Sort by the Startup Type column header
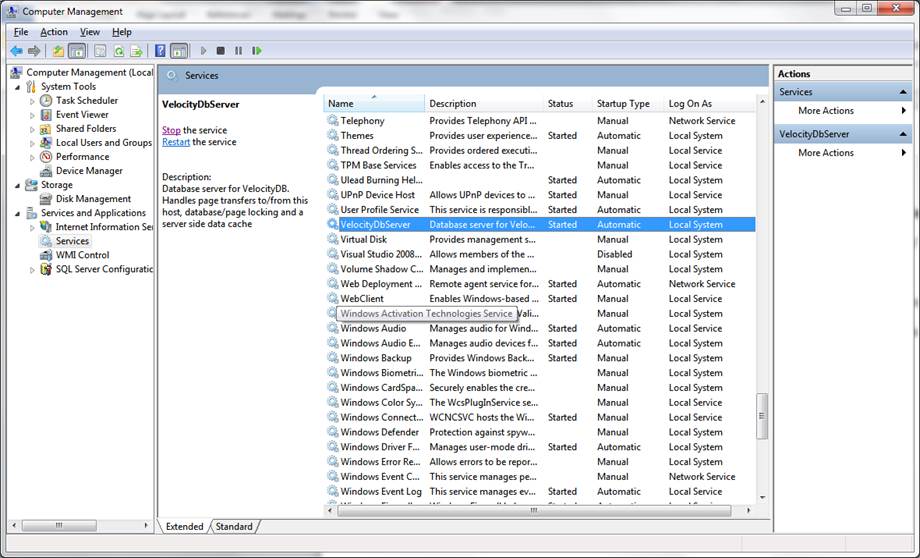920x558 pixels. [x=628, y=103]
